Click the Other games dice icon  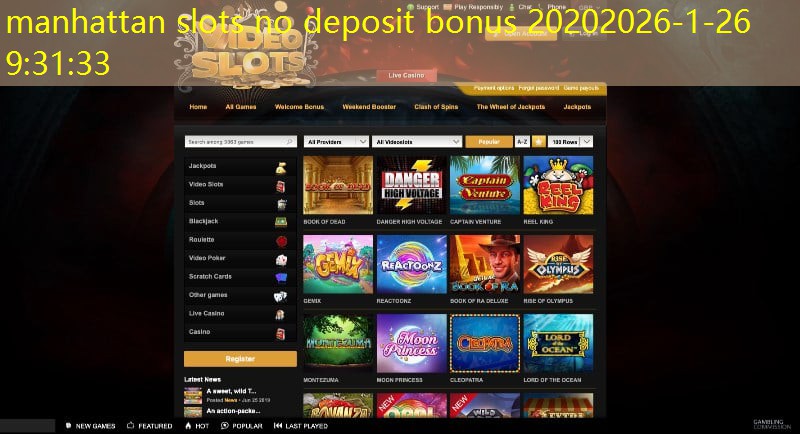pyautogui.click(x=280, y=296)
